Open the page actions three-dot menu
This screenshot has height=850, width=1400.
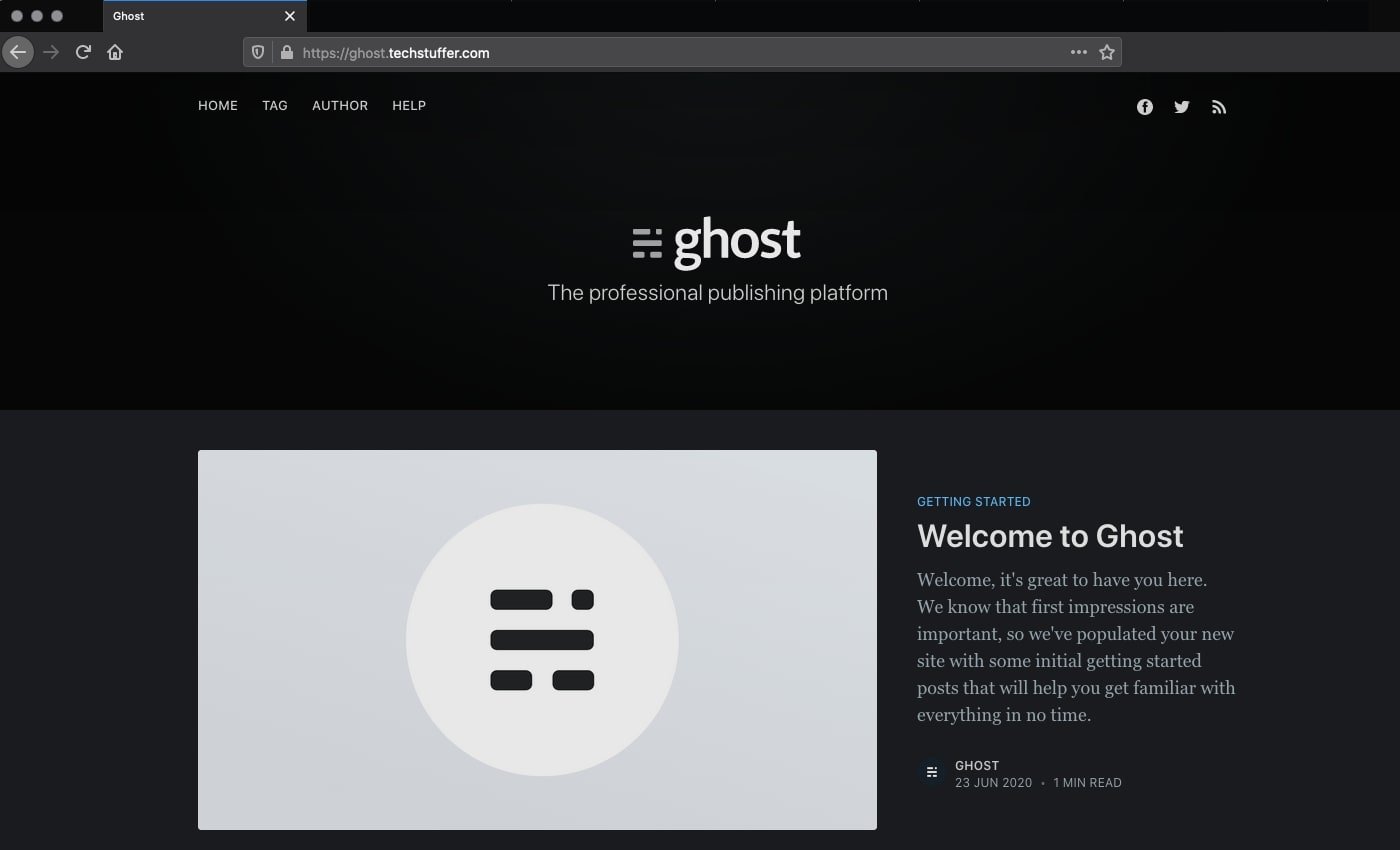1078,52
